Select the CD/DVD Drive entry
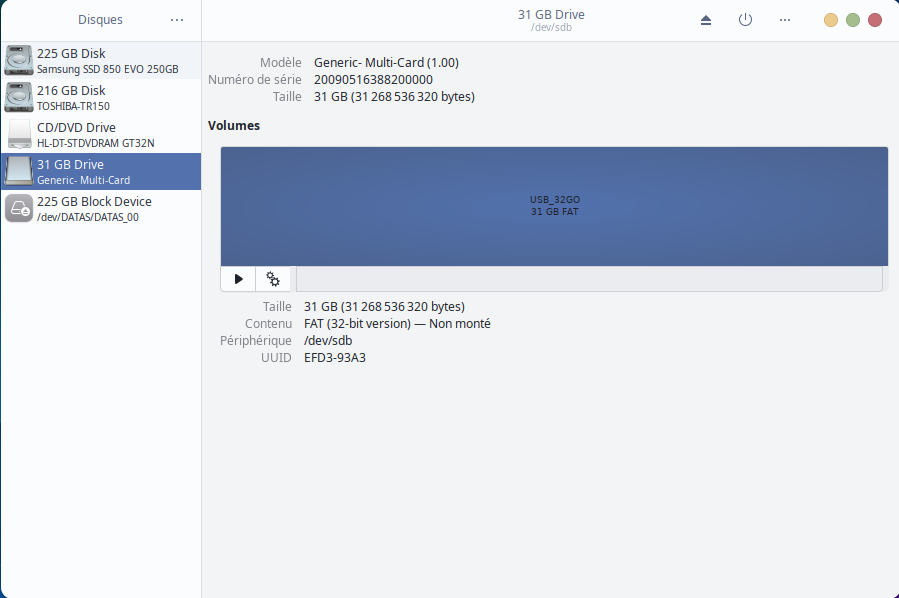This screenshot has height=598, width=899. (x=101, y=135)
